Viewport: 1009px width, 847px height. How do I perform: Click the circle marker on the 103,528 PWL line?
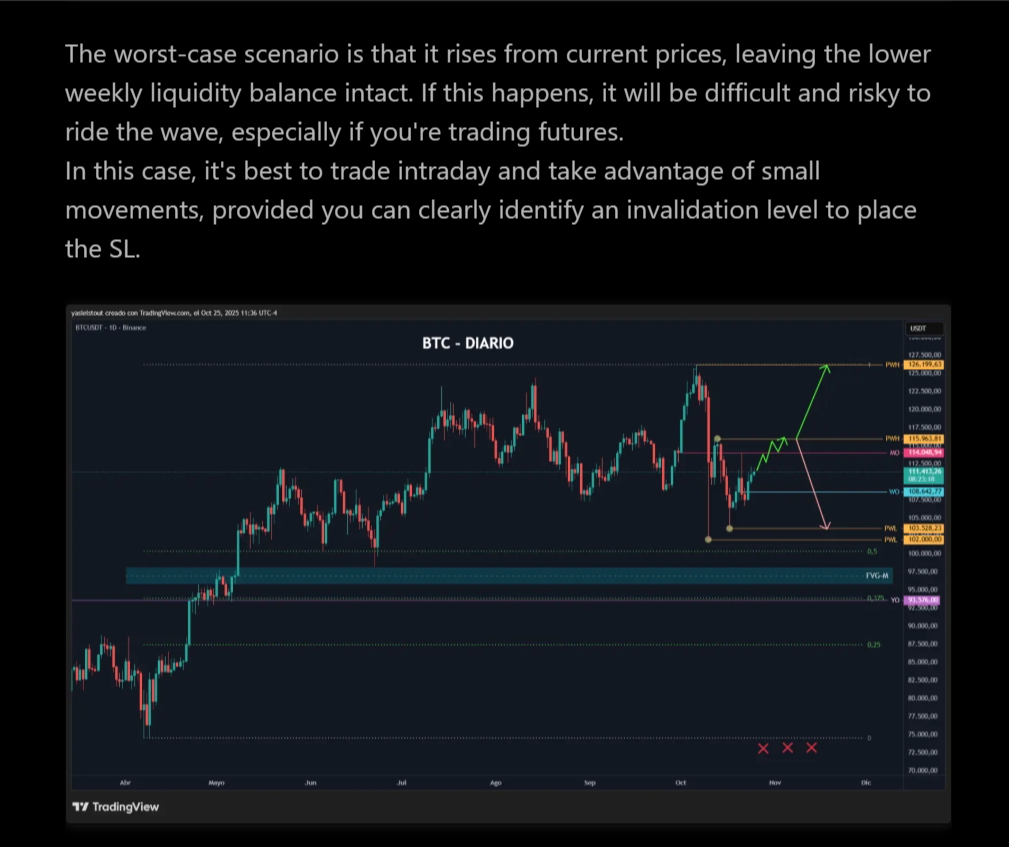point(729,528)
